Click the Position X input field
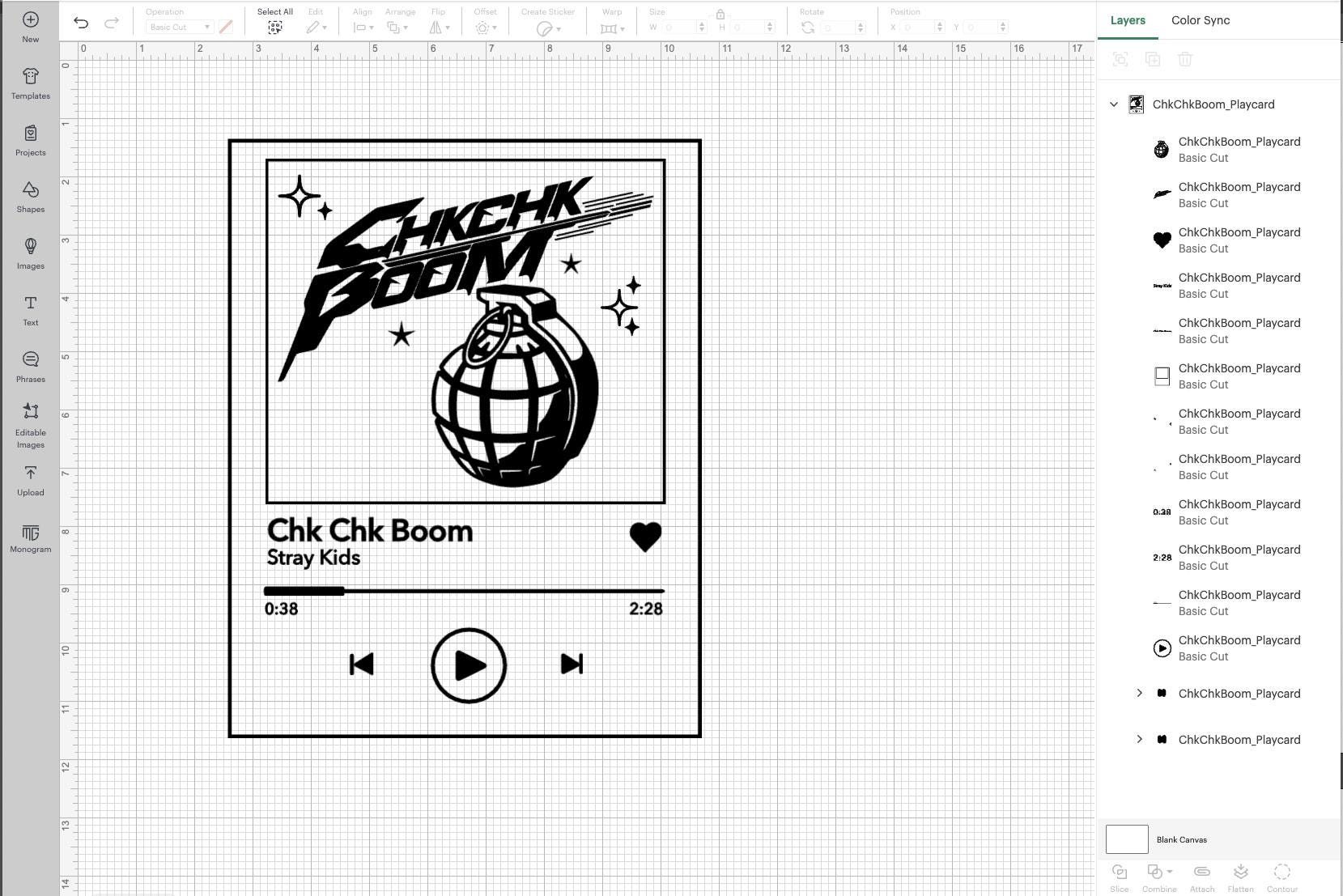The height and width of the screenshot is (896, 1343). (x=917, y=27)
